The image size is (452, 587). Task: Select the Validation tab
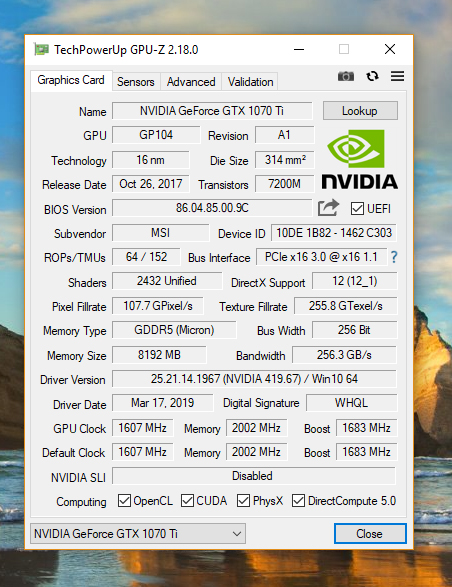251,82
